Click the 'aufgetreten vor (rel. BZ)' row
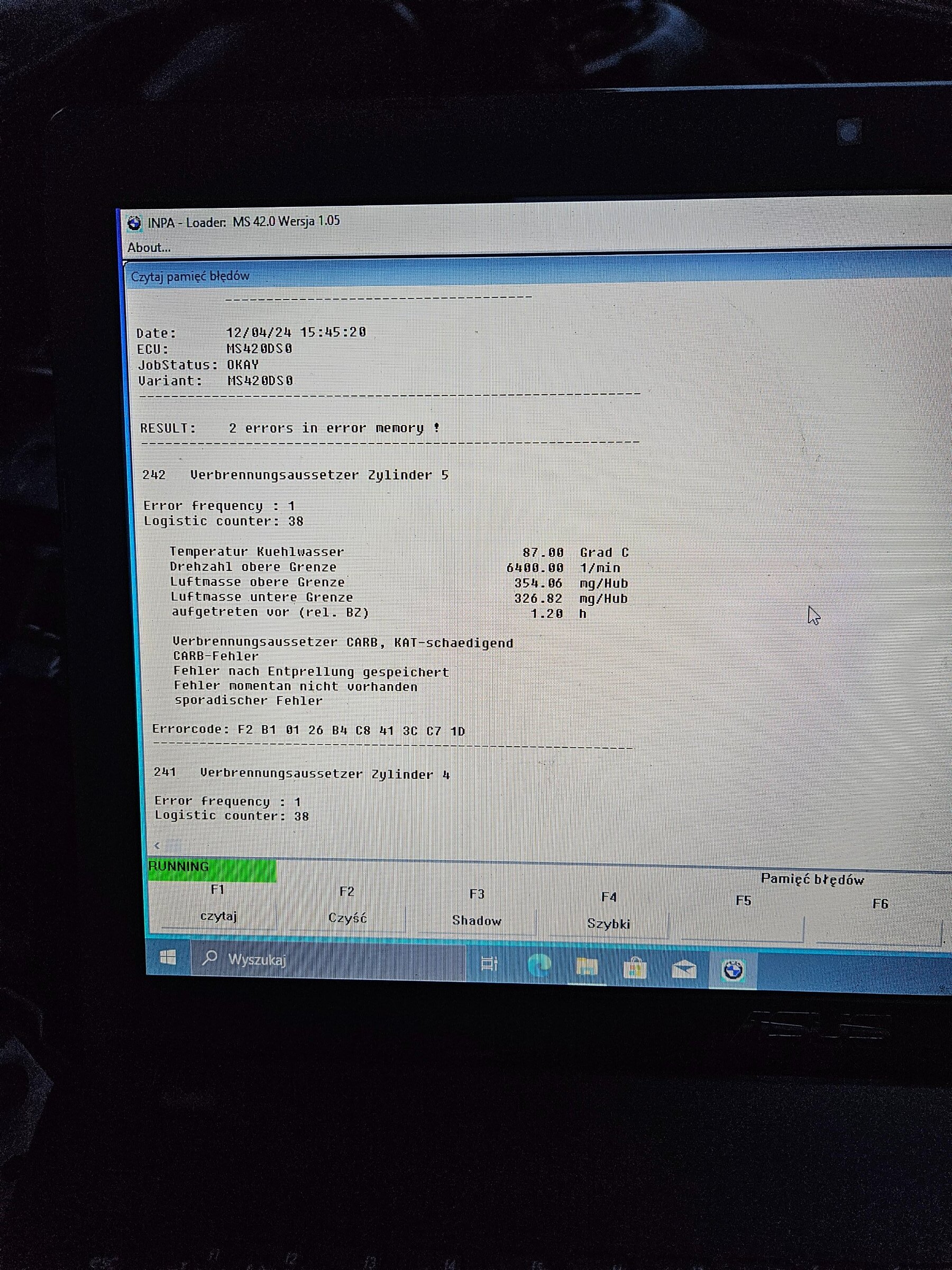The height and width of the screenshot is (1270, 952). (379, 613)
